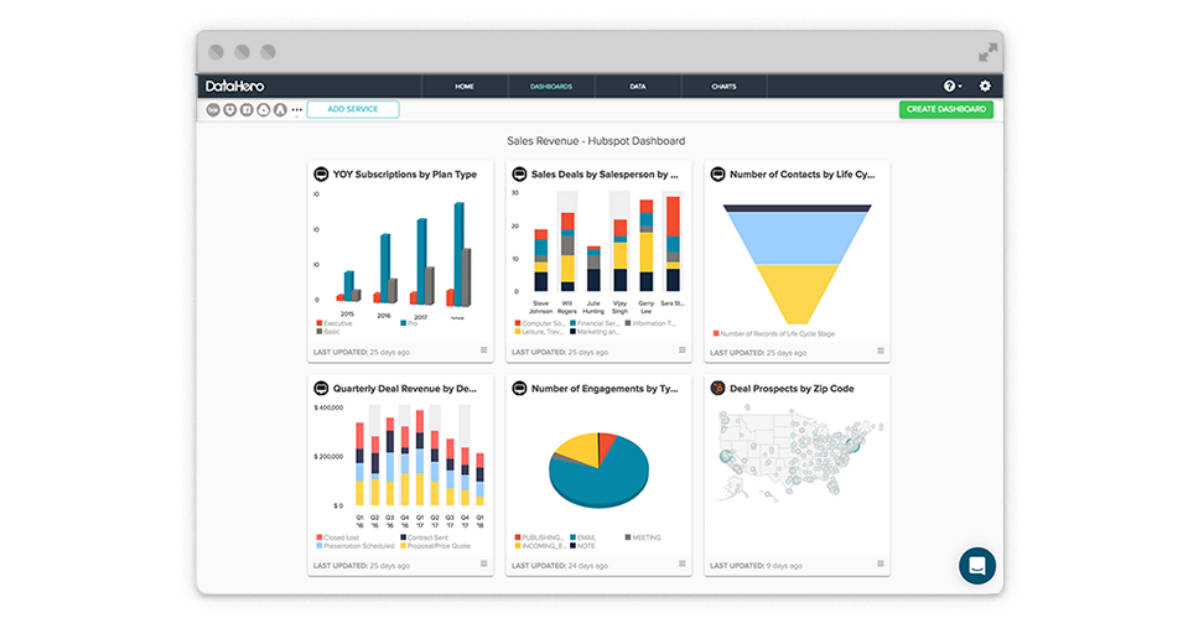Viewport: 1200px width, 630px height.
Task: Open chart options on Quarterly Deal Revenue card
Action: click(x=484, y=564)
